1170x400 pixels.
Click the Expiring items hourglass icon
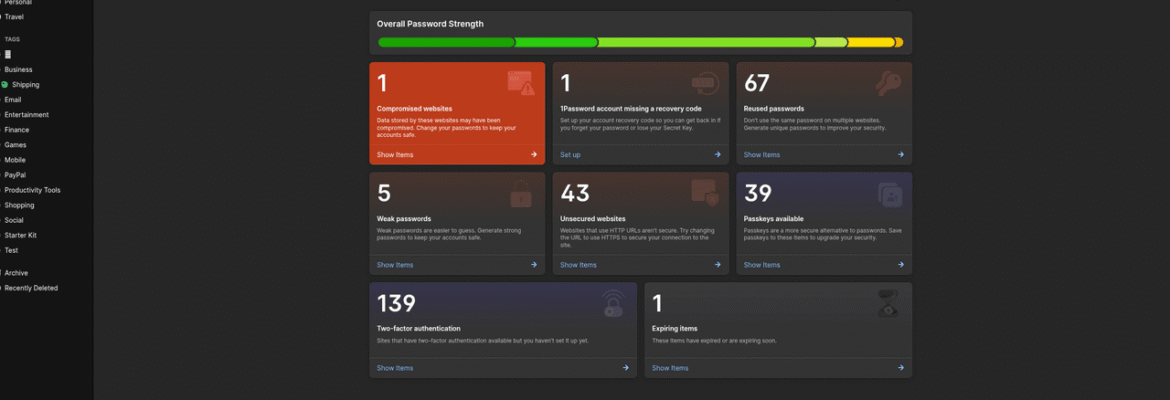point(887,304)
